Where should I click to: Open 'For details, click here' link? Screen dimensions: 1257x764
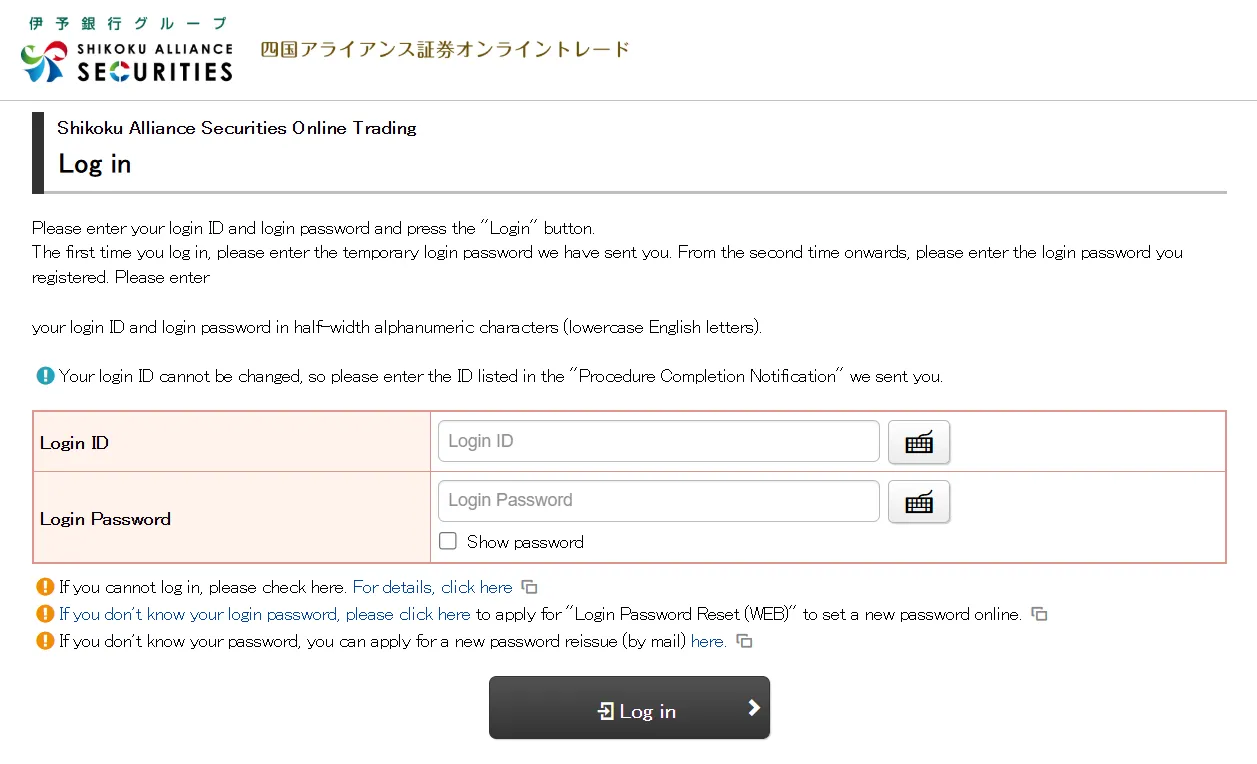[432, 587]
